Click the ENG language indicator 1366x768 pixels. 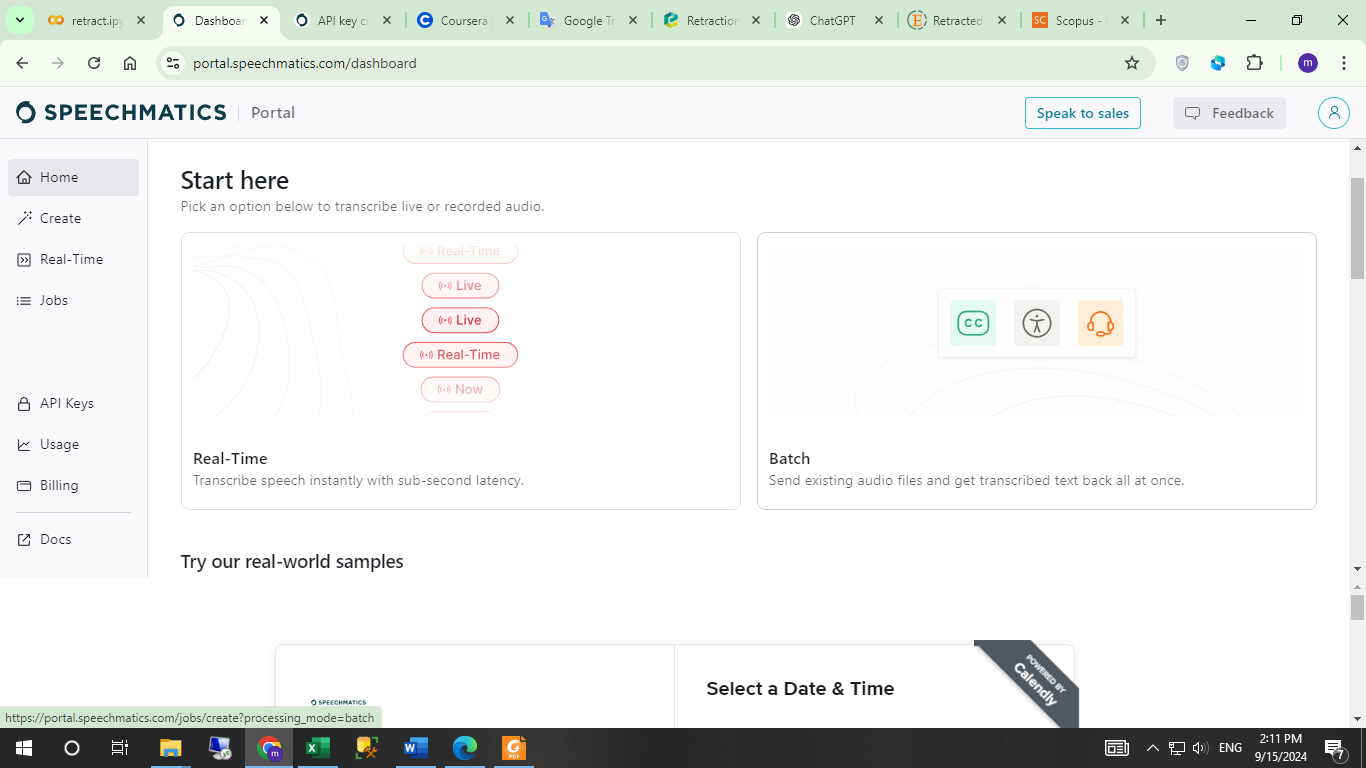(x=1230, y=748)
